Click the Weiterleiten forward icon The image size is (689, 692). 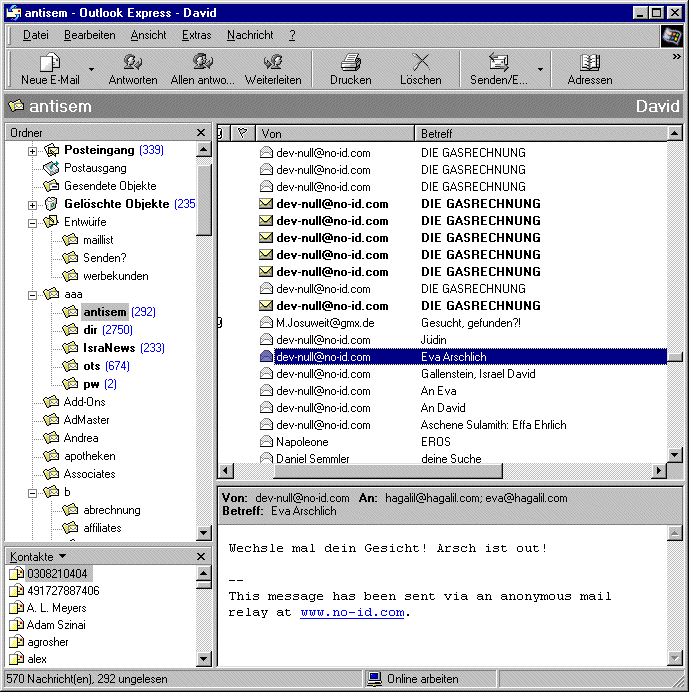click(273, 62)
